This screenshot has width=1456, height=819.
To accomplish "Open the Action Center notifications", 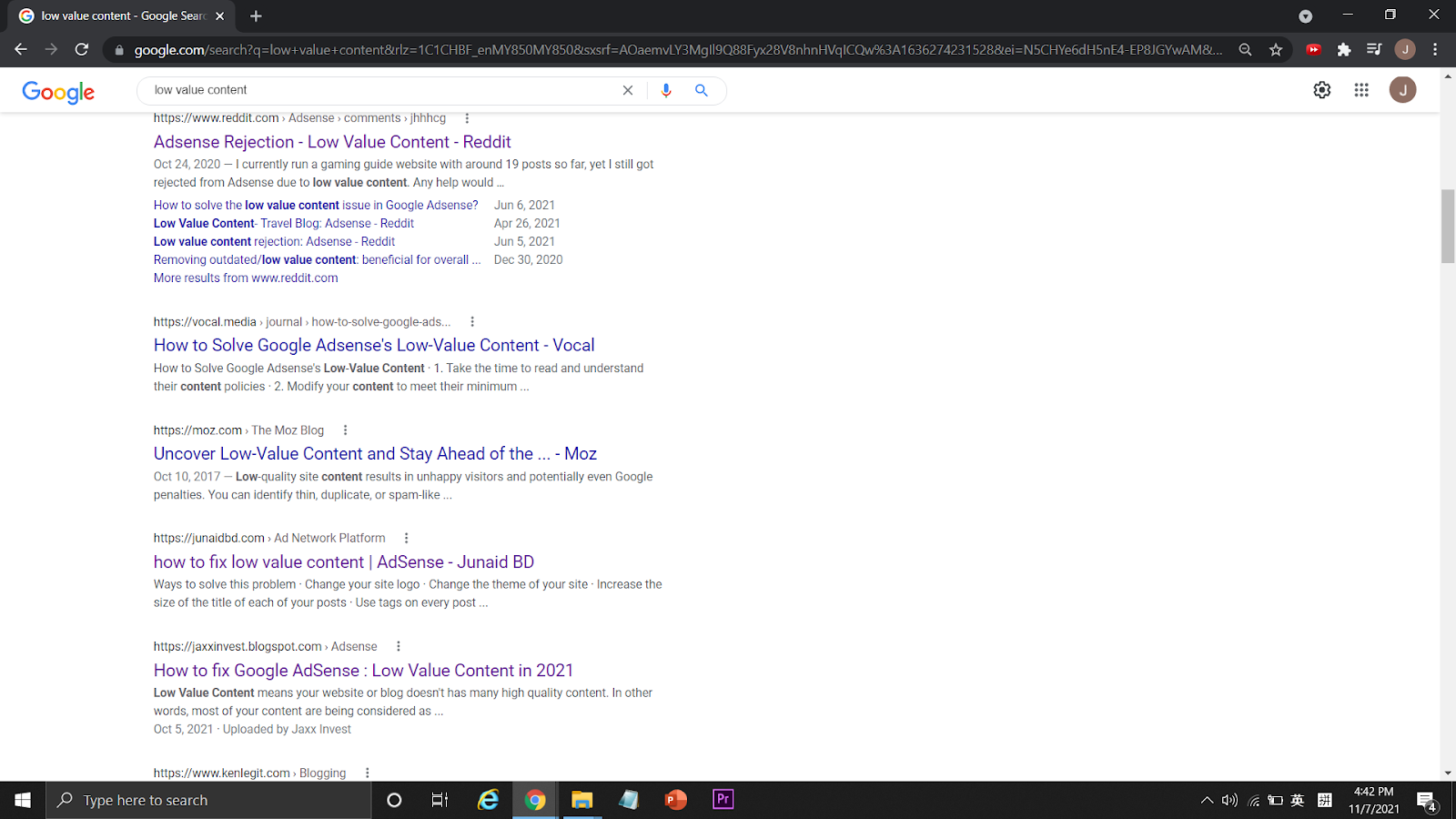I will coord(1427,801).
